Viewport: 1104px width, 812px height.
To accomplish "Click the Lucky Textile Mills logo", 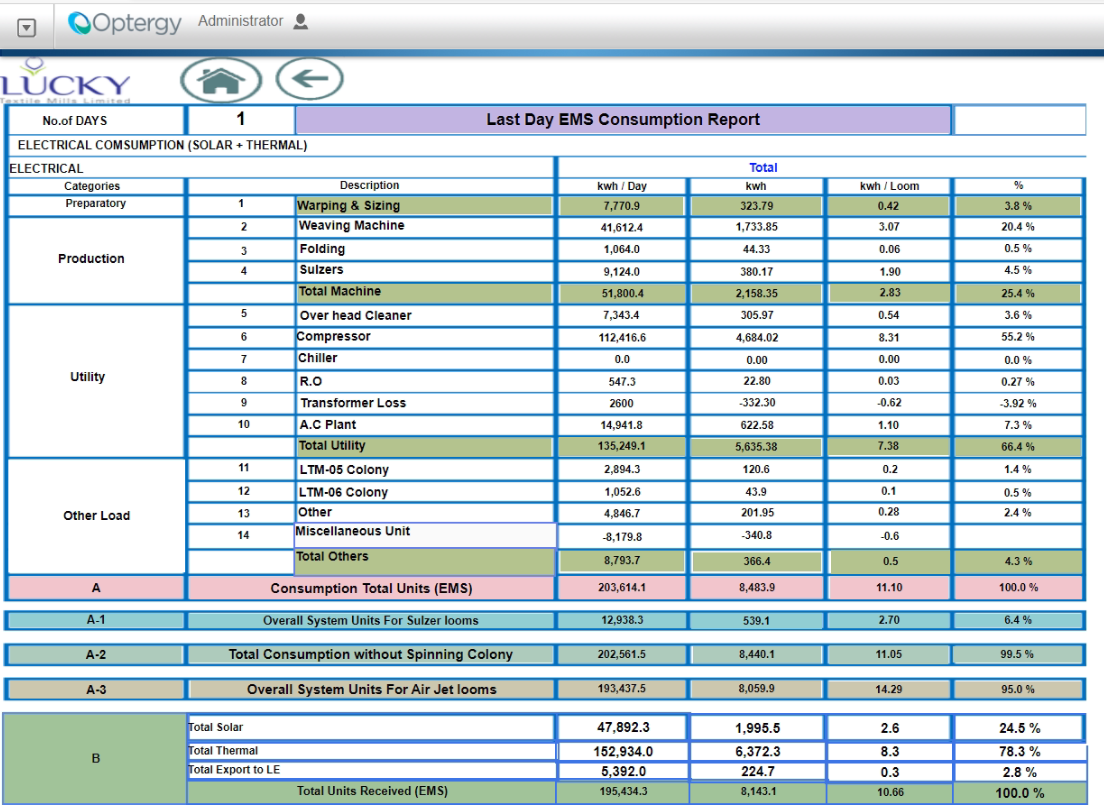I will point(66,84).
